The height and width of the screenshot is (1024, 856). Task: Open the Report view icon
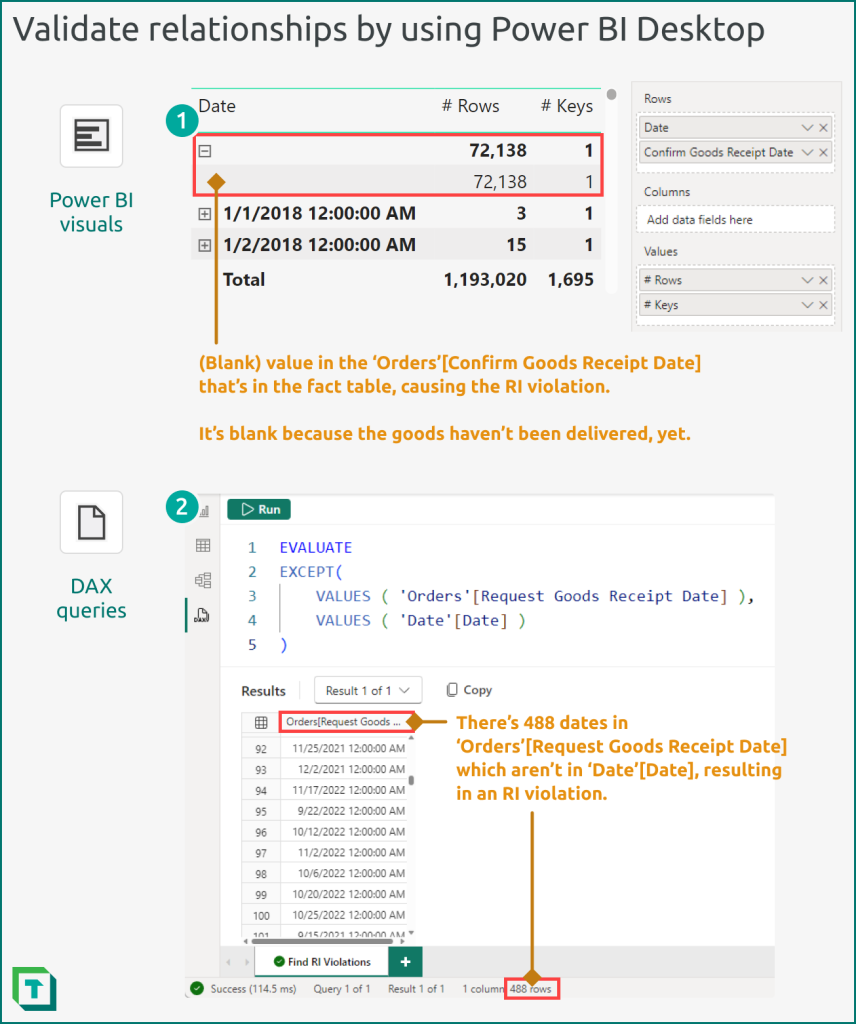click(x=205, y=511)
